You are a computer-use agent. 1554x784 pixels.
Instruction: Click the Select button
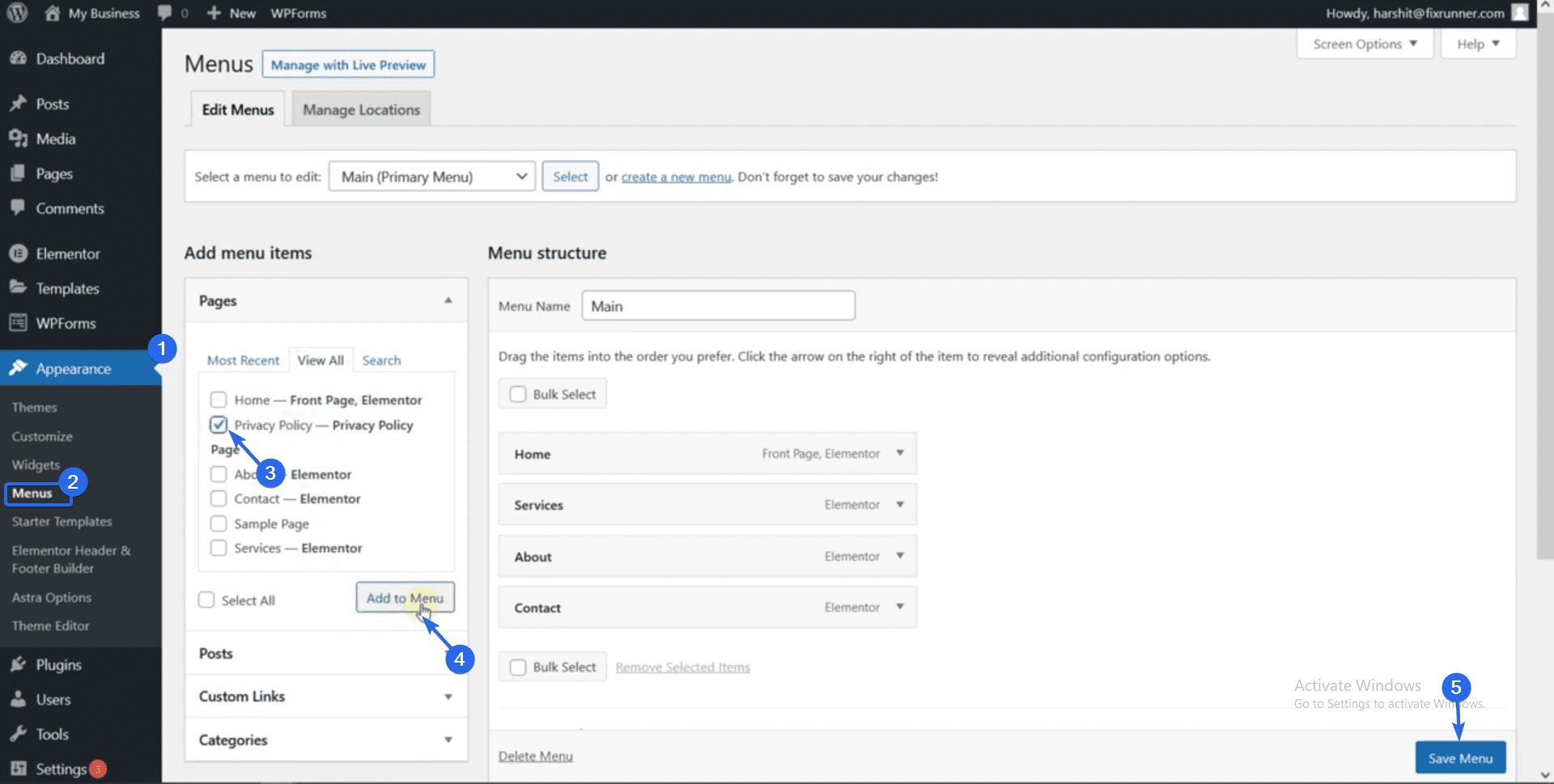point(571,176)
